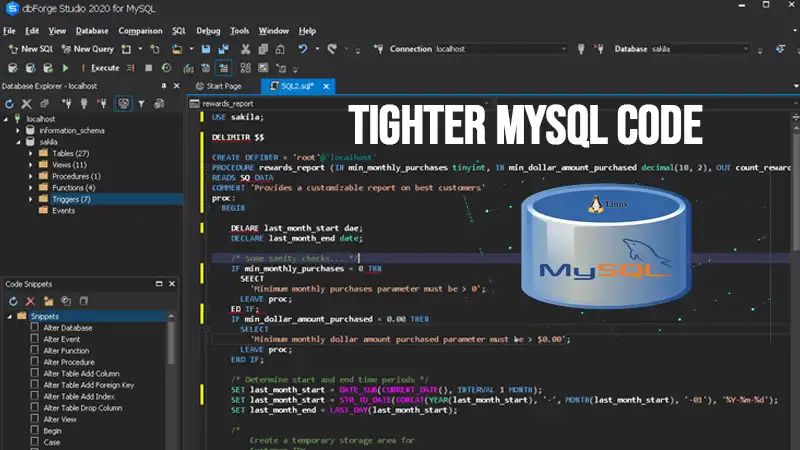The height and width of the screenshot is (450, 800).
Task: Expand the Tables (27) folder
Action: [30, 153]
